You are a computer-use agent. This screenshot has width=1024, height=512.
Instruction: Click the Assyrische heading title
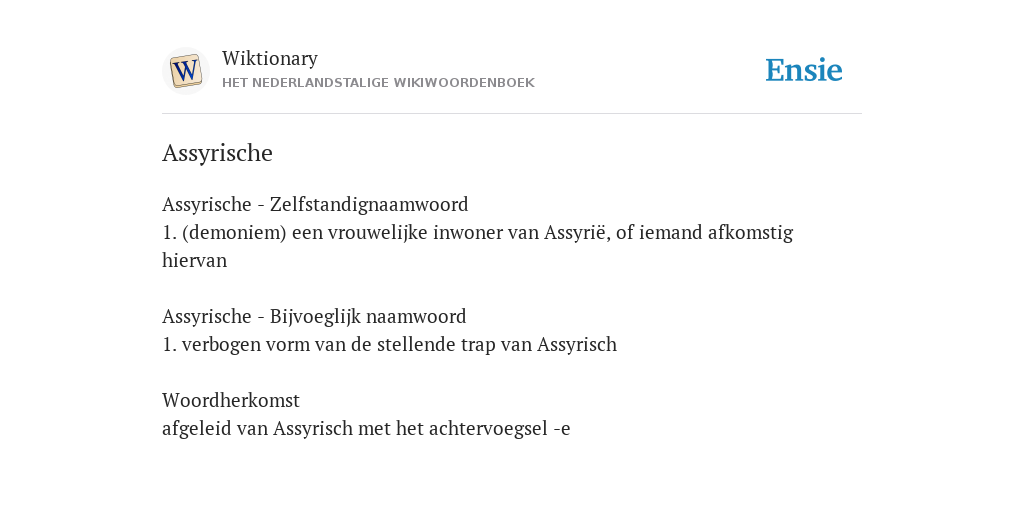(217, 153)
